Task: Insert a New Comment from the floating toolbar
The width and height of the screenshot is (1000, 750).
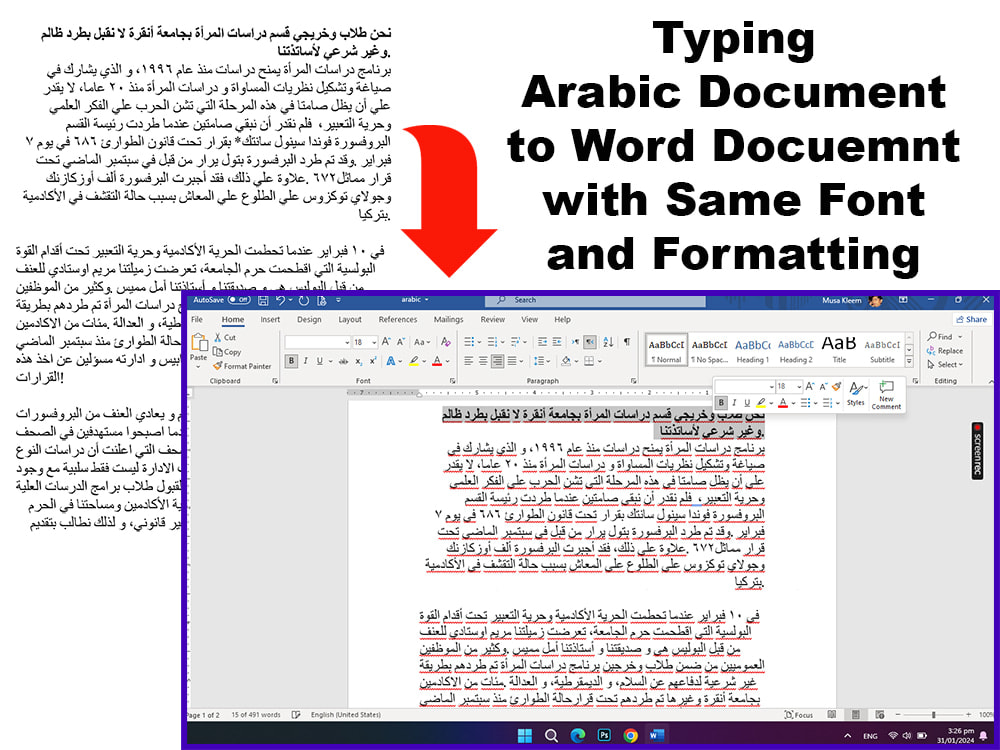Action: click(x=886, y=396)
